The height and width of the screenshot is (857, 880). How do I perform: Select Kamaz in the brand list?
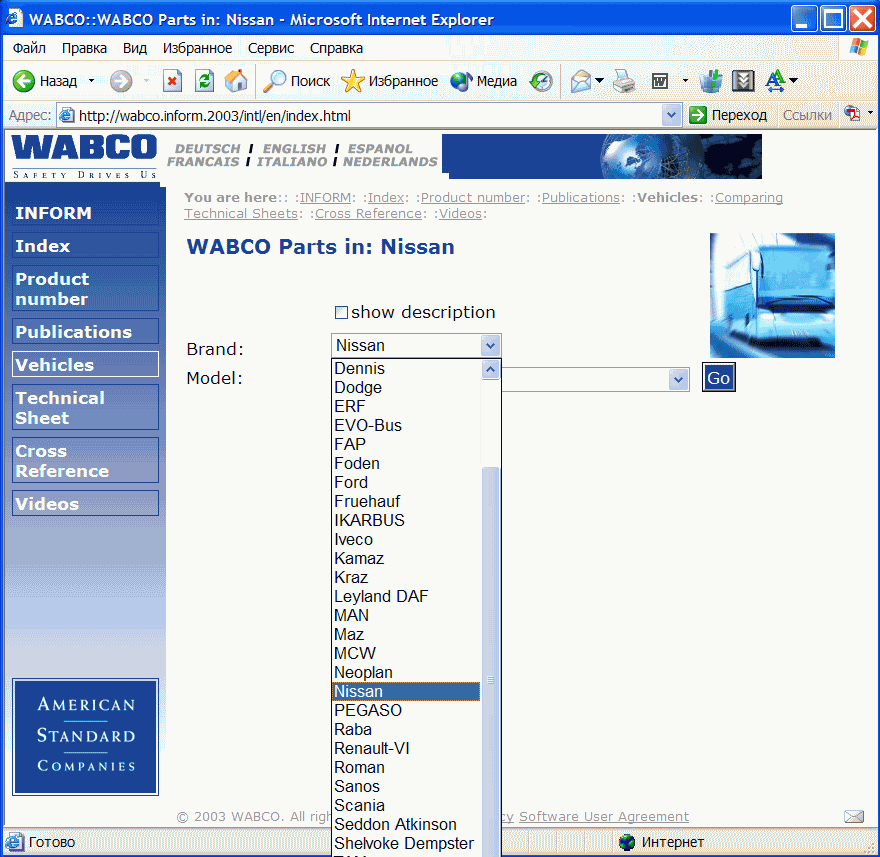tap(406, 558)
